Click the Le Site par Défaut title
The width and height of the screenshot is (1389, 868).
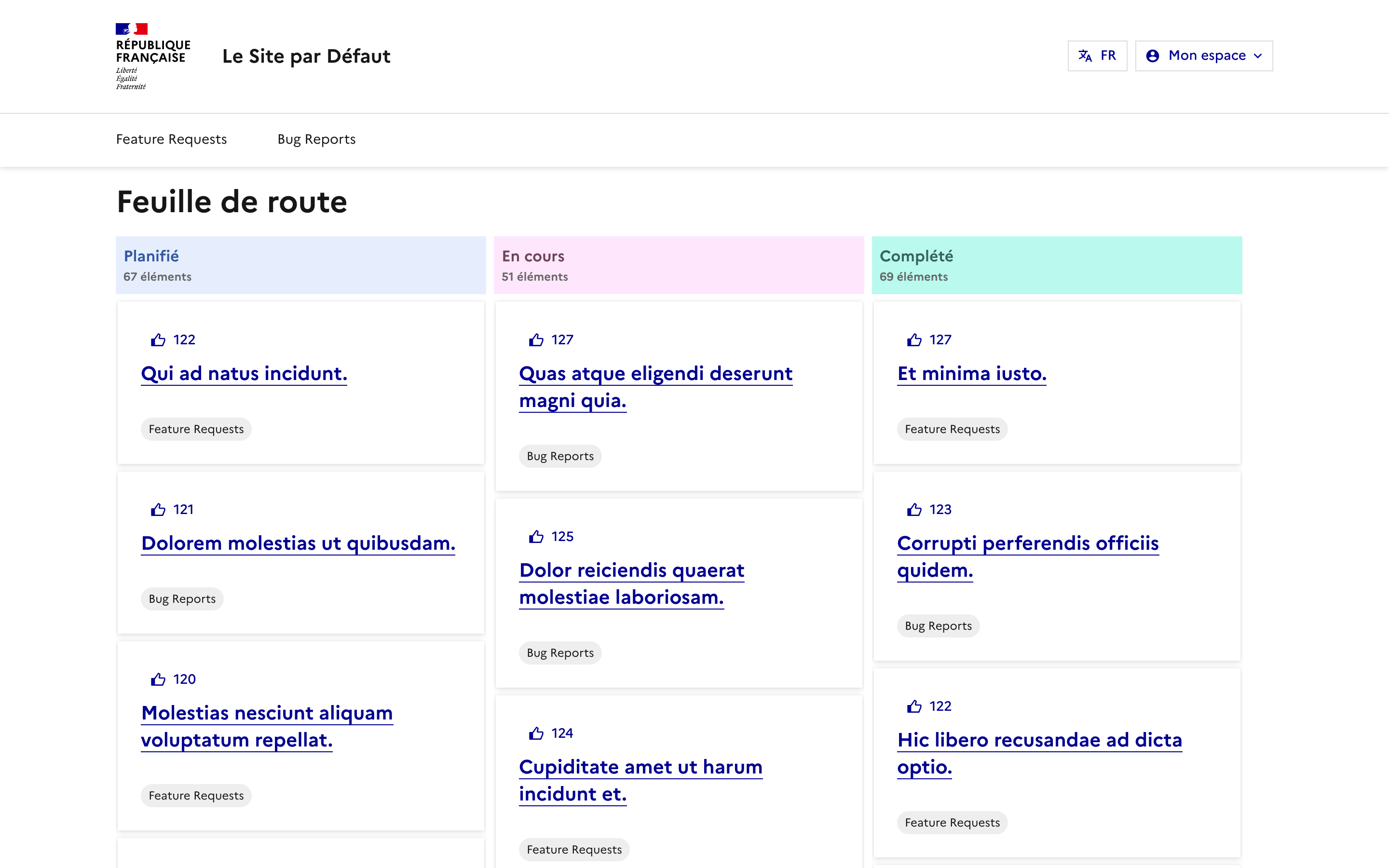pos(306,56)
